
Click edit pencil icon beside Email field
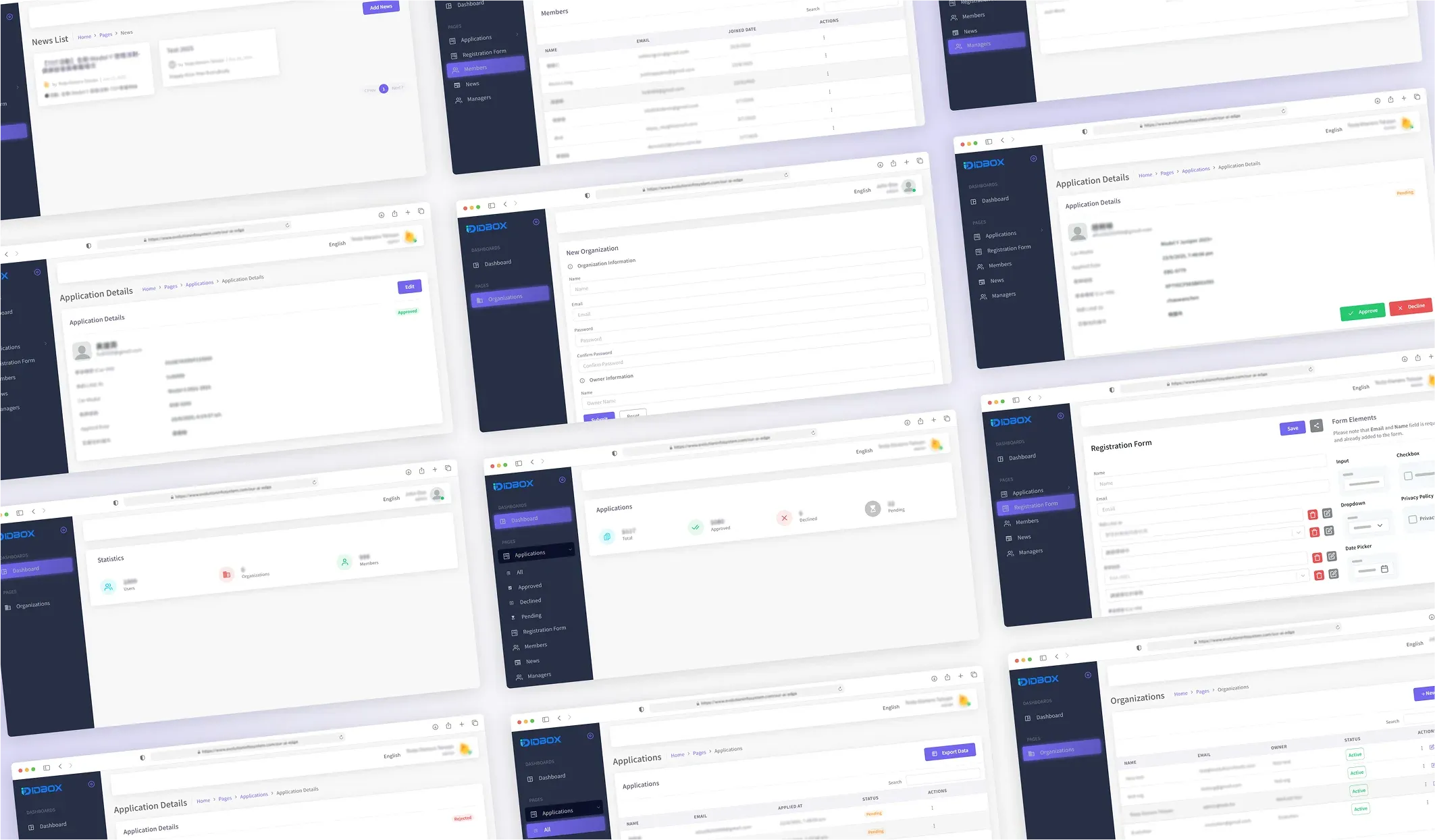[x=1327, y=513]
